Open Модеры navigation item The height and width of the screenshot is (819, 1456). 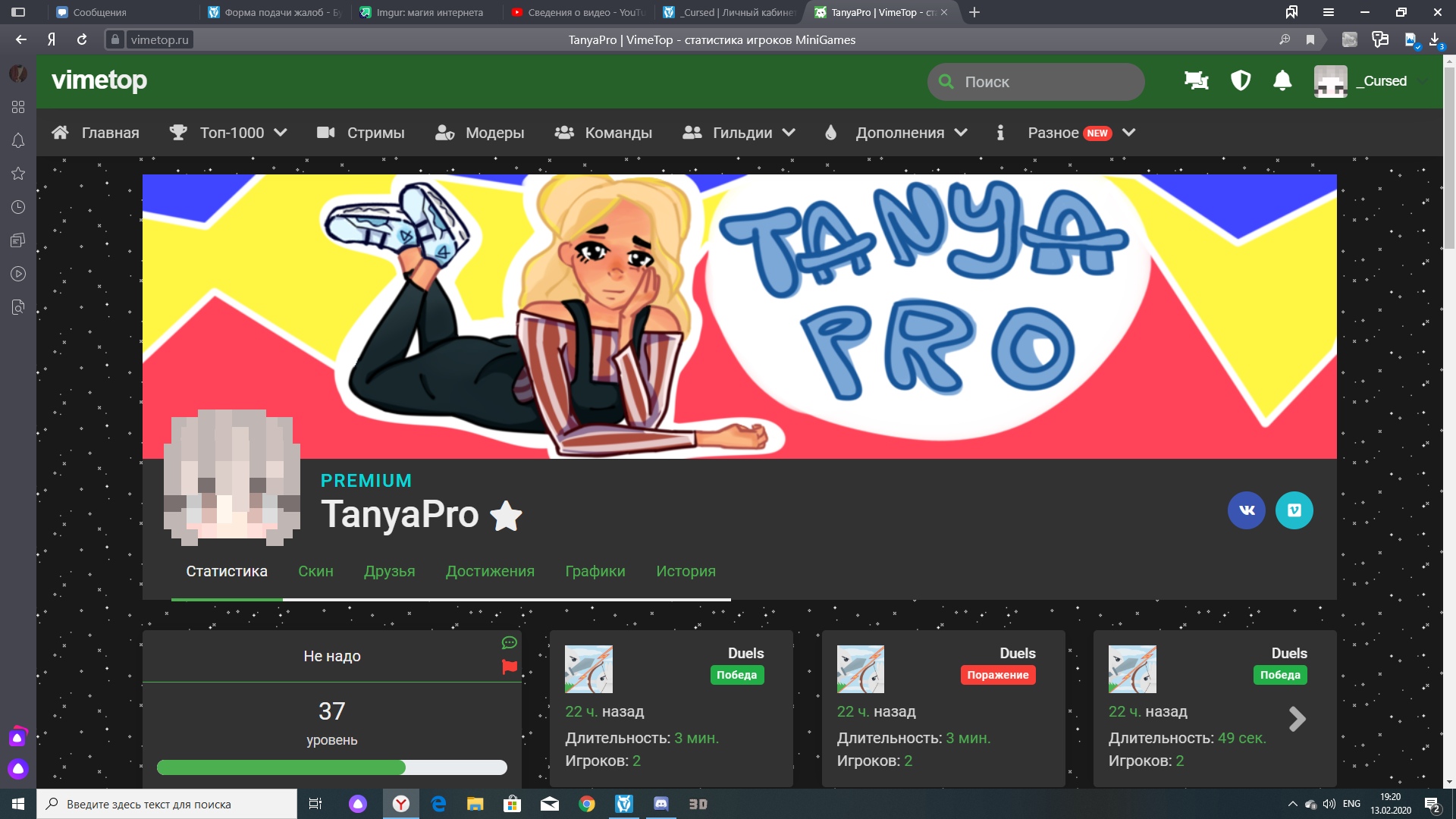click(480, 133)
